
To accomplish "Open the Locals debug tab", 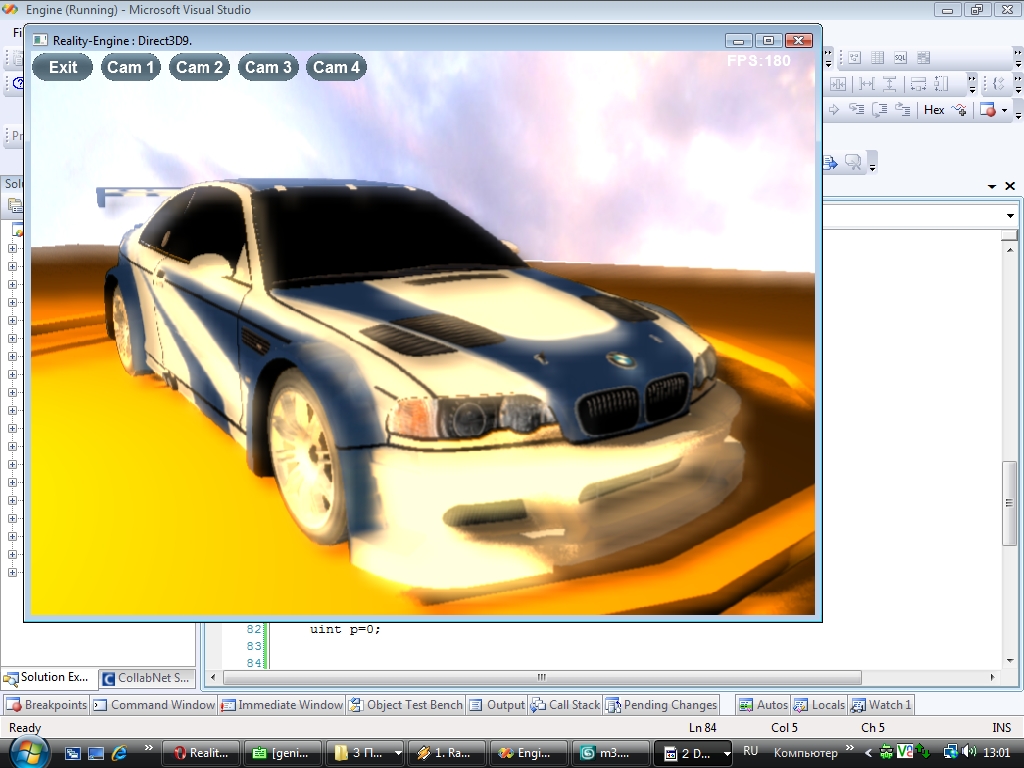I will [819, 705].
